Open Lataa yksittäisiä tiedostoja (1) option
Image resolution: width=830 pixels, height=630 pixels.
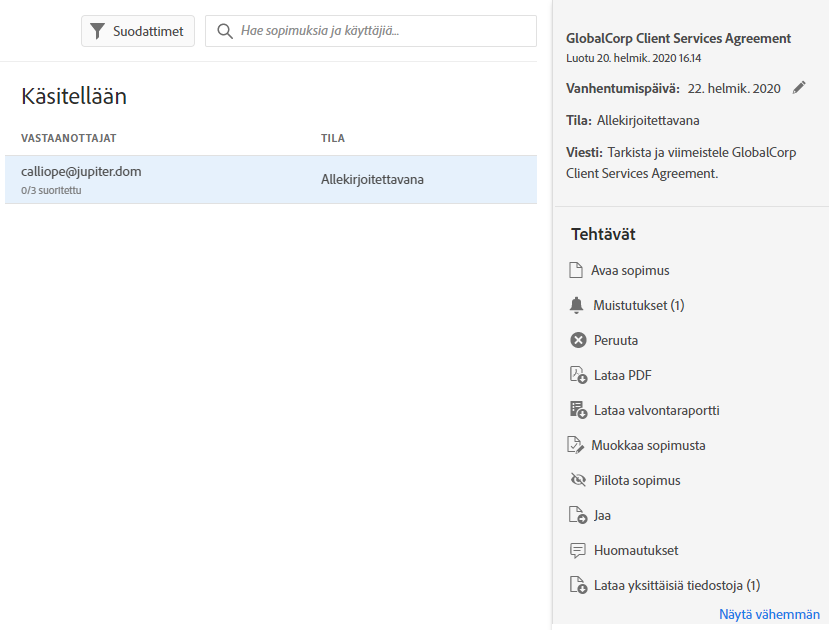pyautogui.click(x=676, y=585)
